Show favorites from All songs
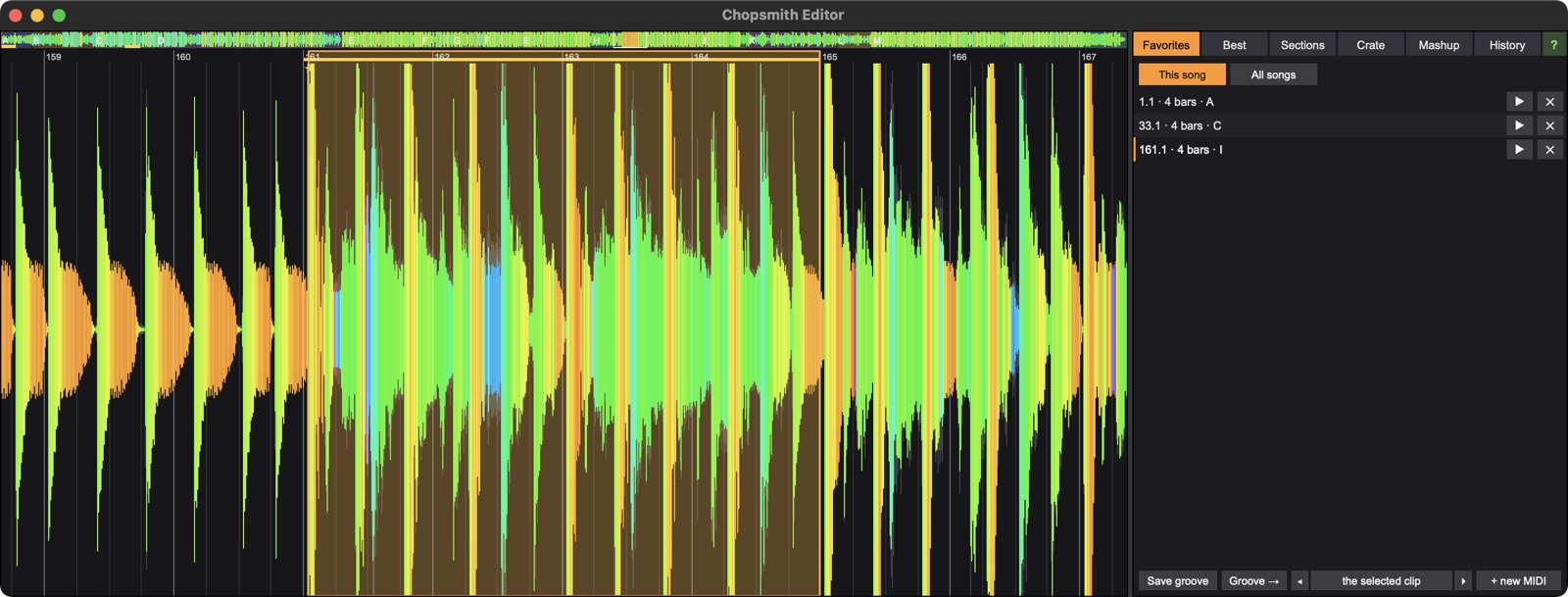This screenshot has height=597, width=1568. [1273, 75]
